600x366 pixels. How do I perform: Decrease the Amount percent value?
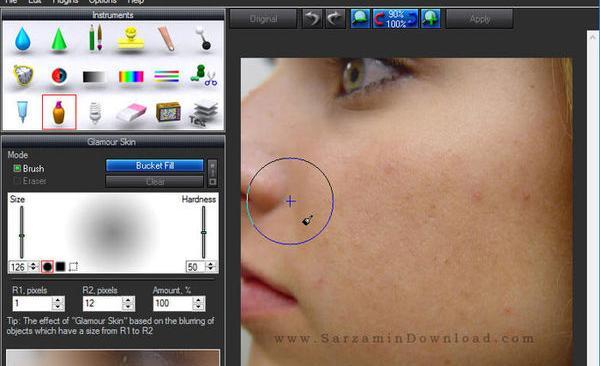click(198, 307)
